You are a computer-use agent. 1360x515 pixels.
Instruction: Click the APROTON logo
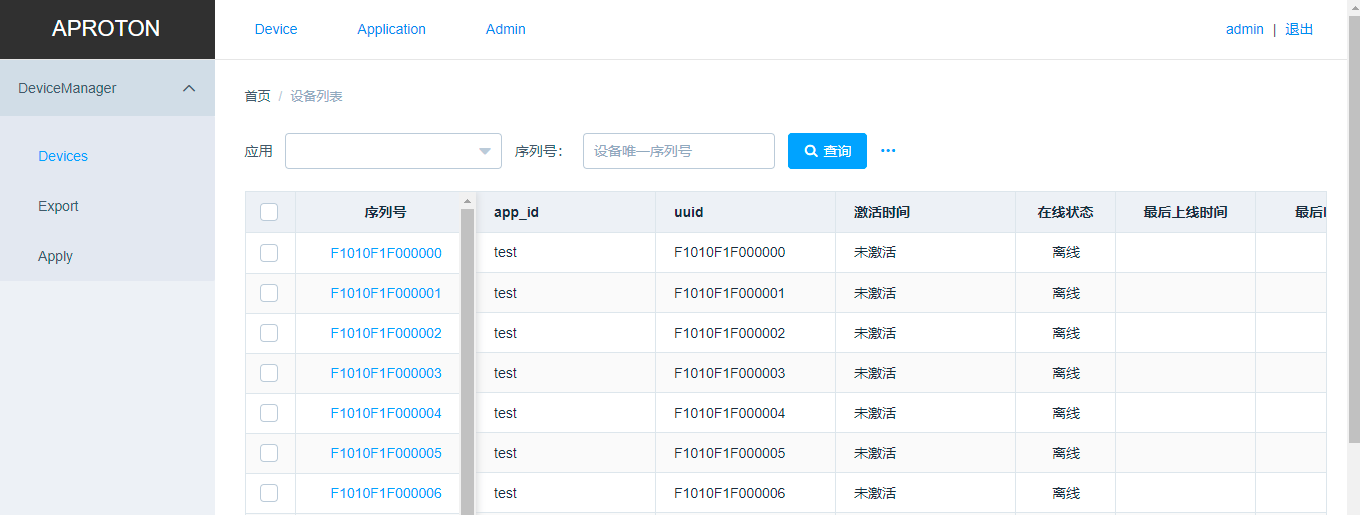[106, 29]
